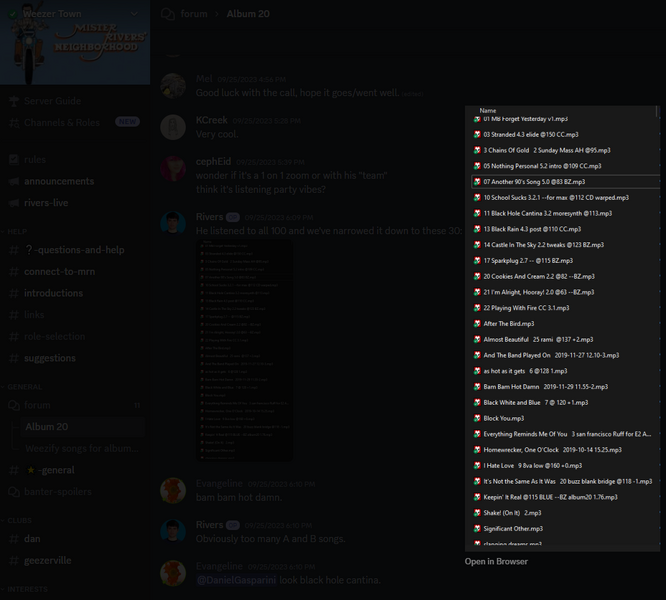
Task: Click Evangeline's avatar on bam bam message
Action: pyautogui.click(x=173, y=490)
